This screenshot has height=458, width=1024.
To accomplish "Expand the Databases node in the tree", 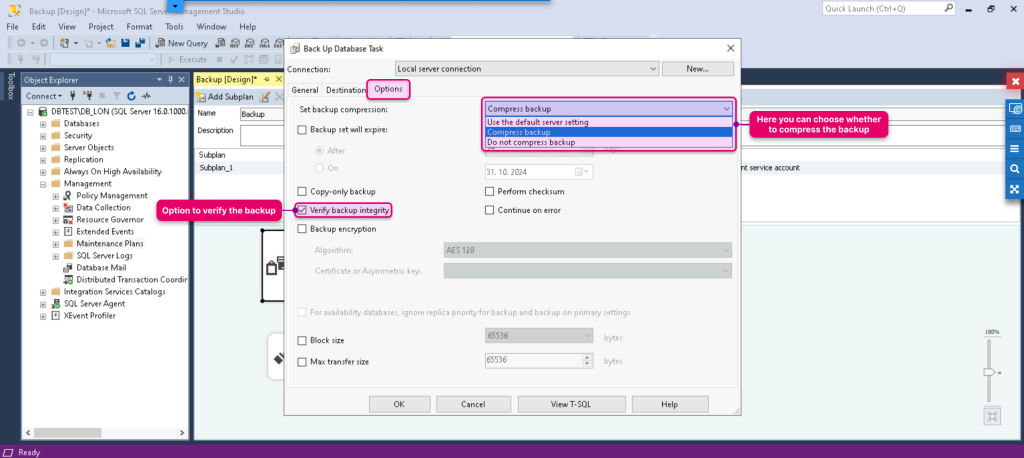I will (43, 123).
